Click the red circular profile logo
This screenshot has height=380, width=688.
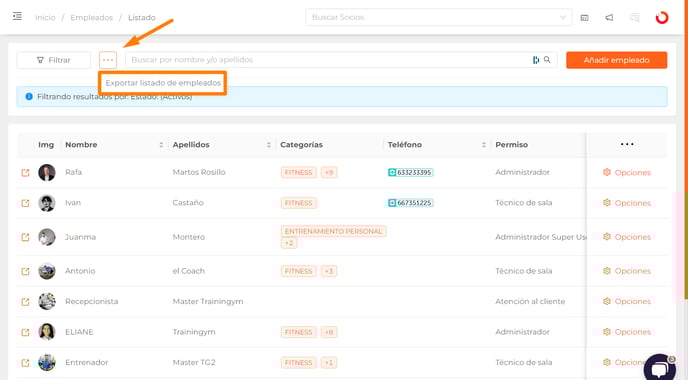pos(662,18)
